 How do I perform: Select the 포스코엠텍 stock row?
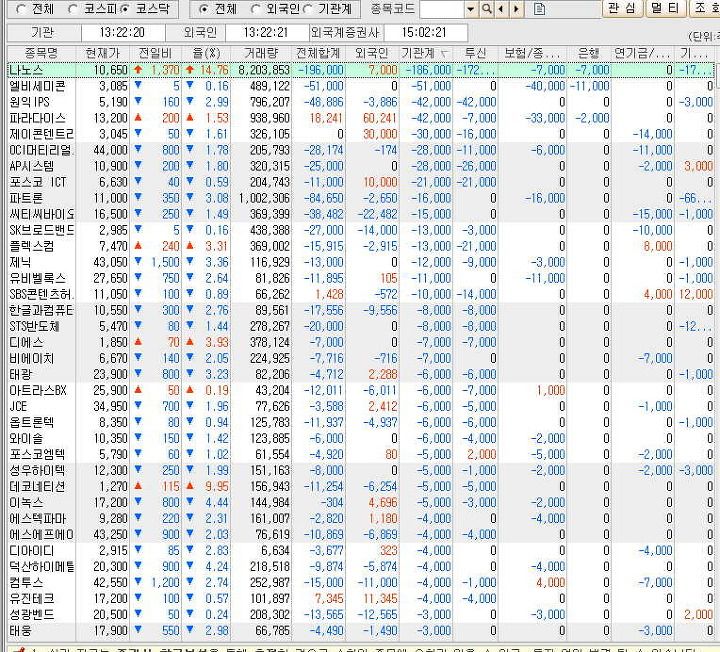[361, 455]
